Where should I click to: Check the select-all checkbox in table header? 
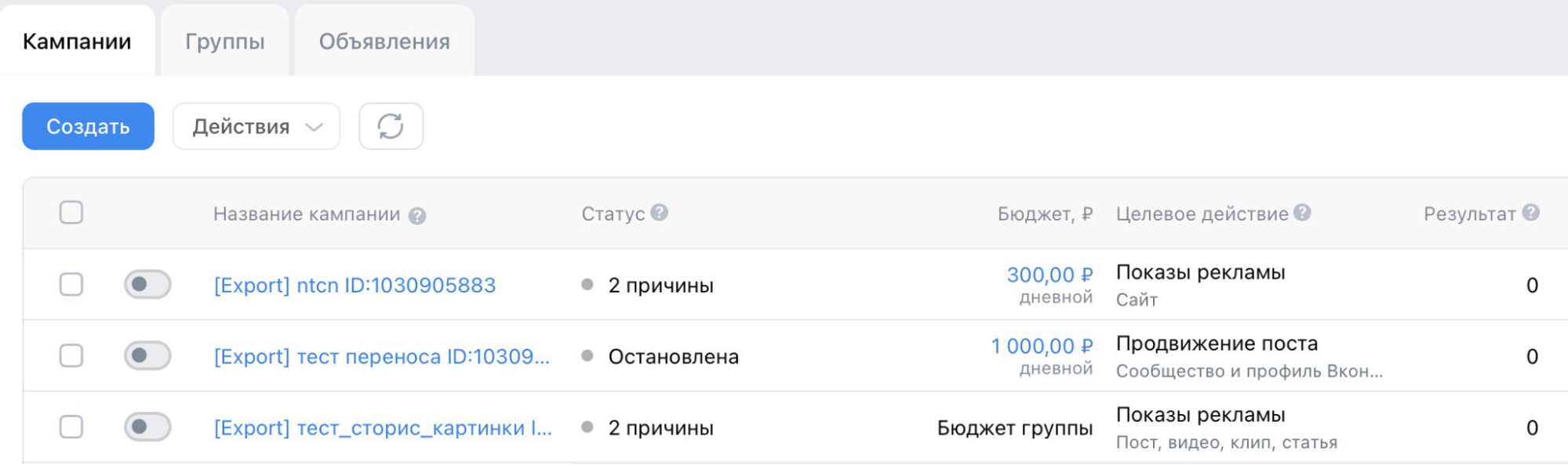point(71,212)
